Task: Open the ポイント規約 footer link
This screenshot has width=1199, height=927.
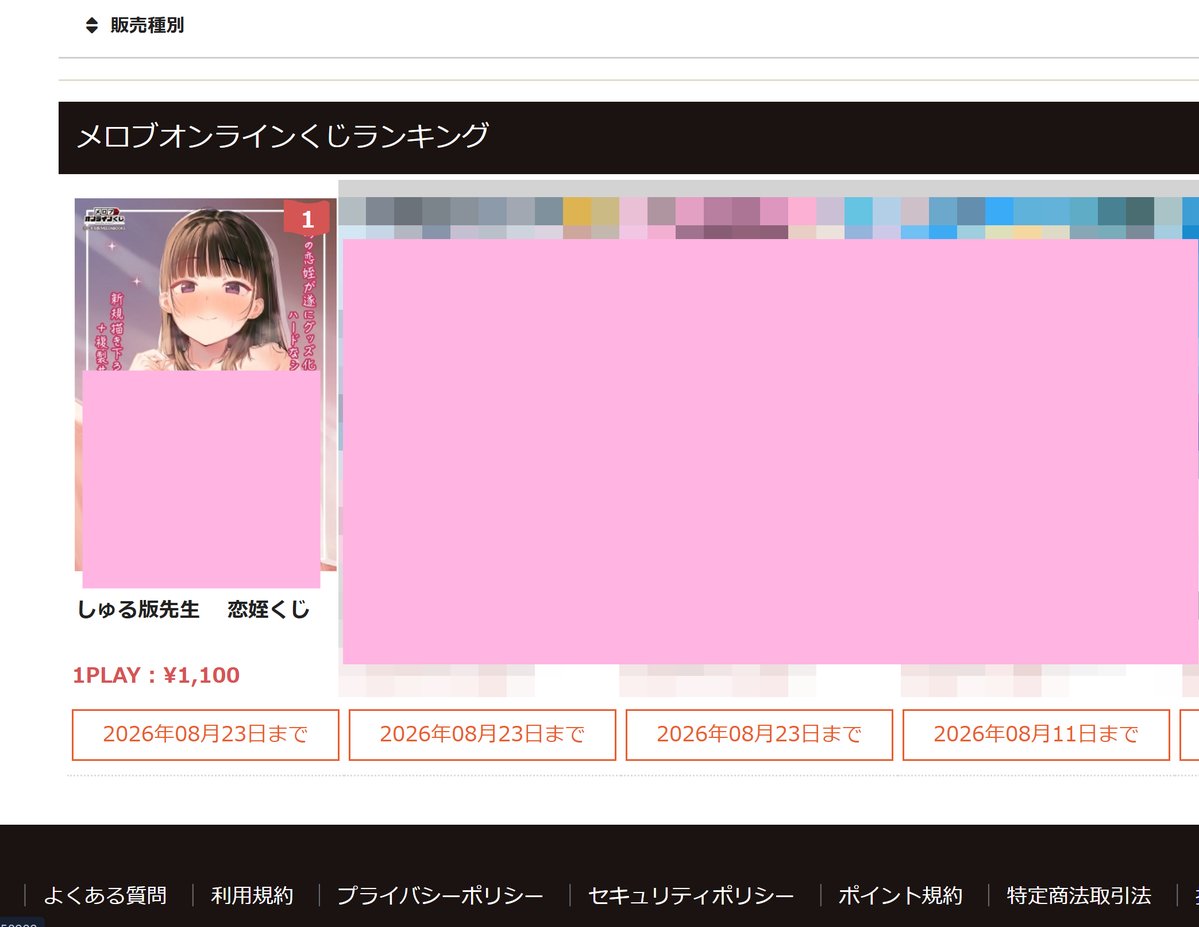Action: pyautogui.click(x=901, y=896)
